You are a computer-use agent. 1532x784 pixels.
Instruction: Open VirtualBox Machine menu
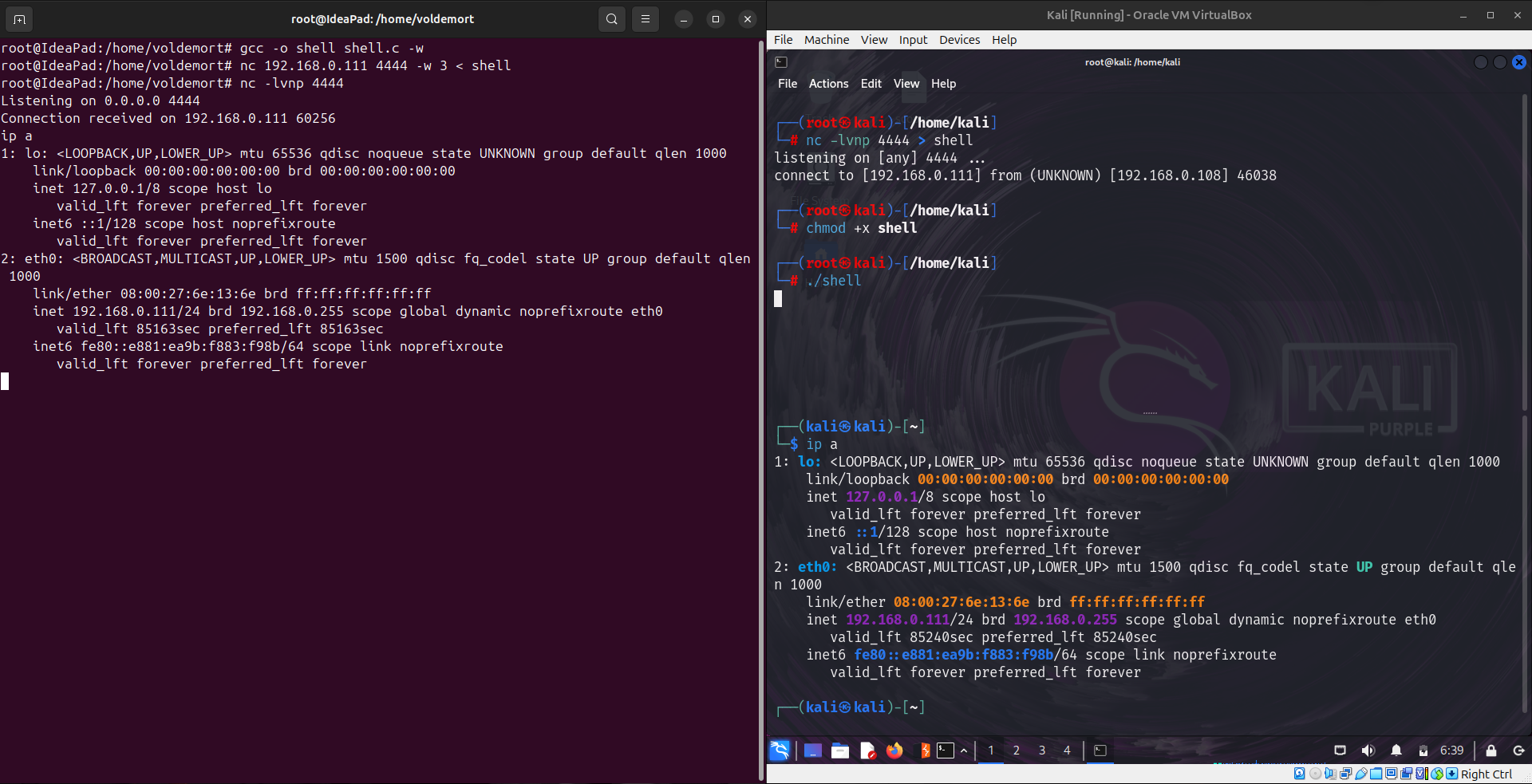(827, 40)
